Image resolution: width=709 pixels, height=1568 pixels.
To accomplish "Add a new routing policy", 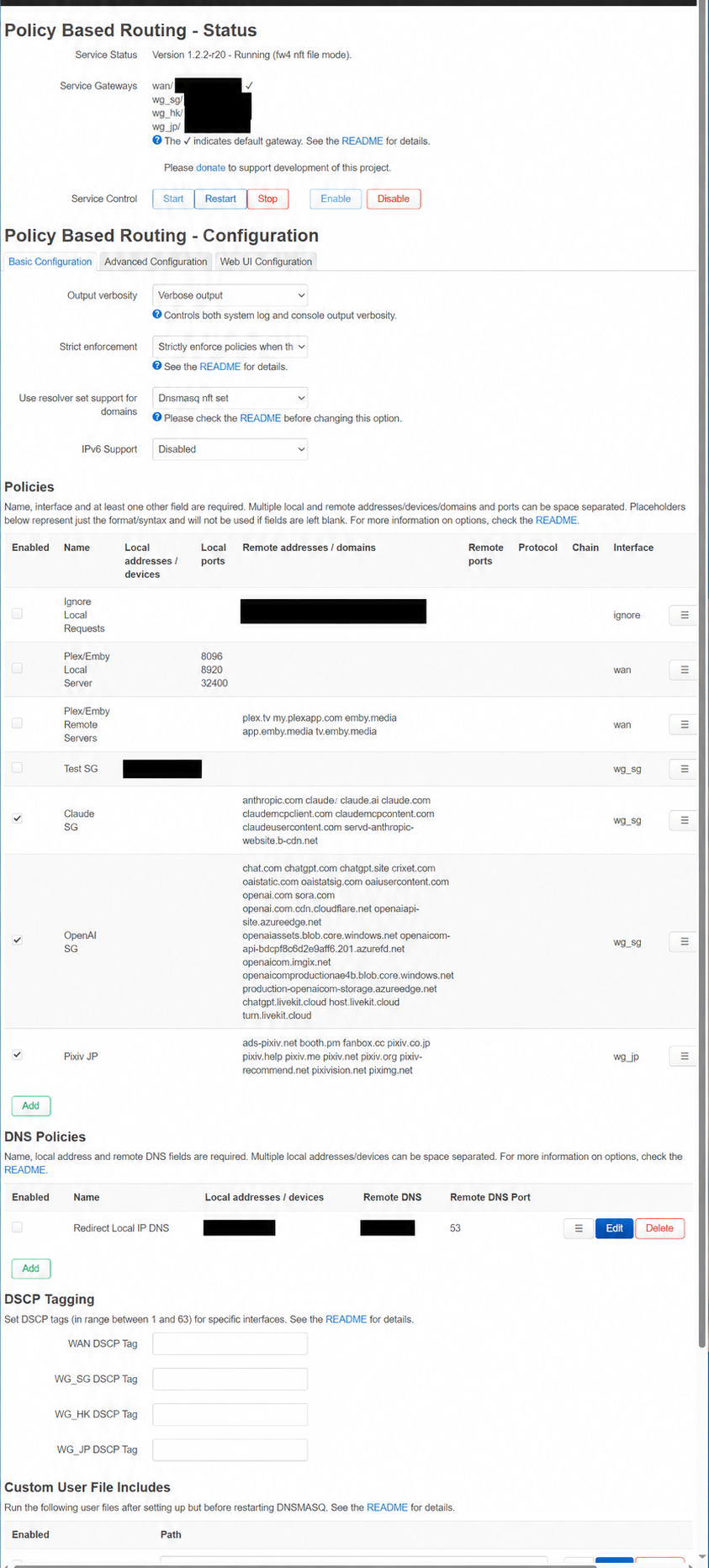I will click(31, 1105).
